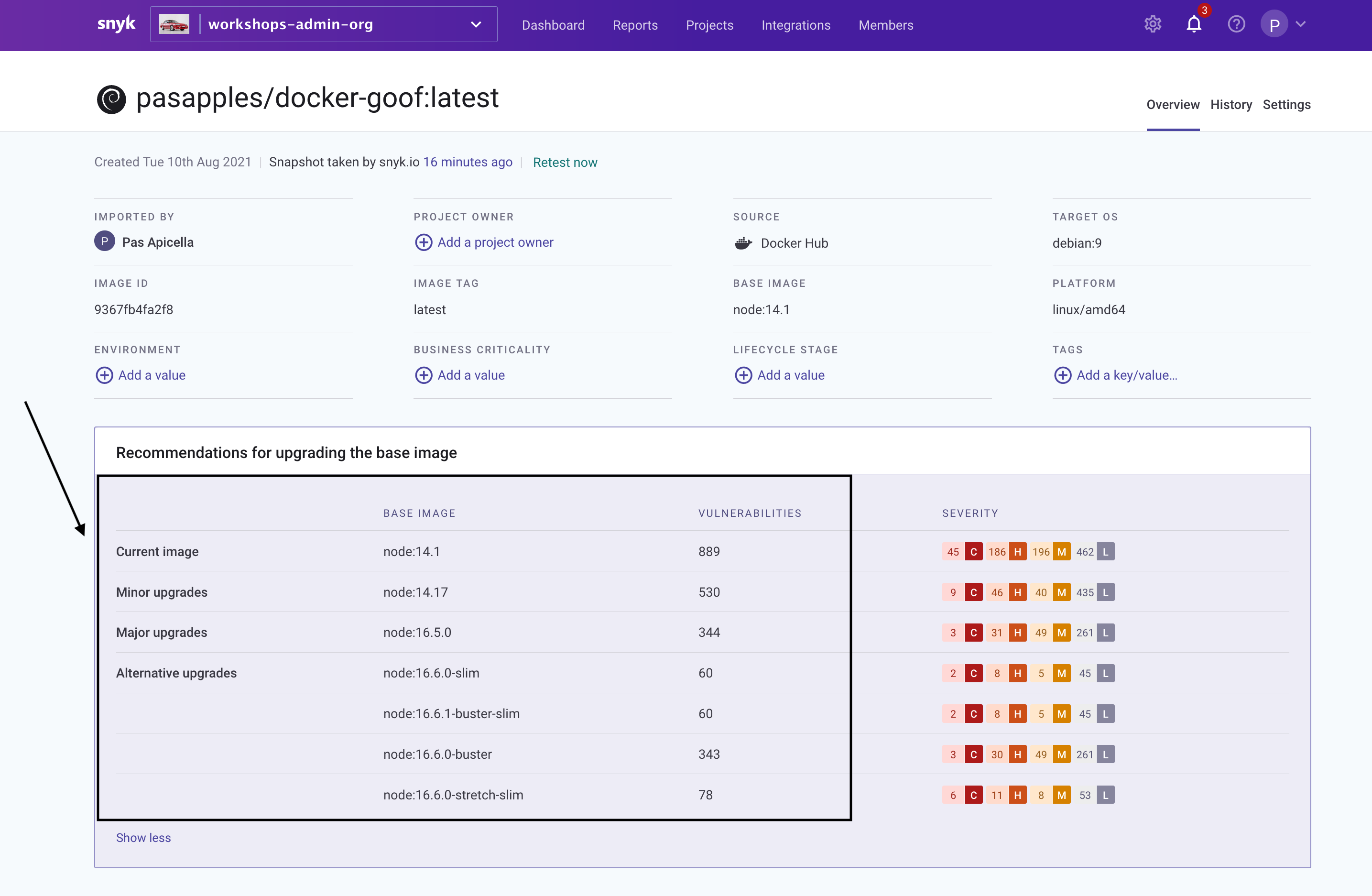This screenshot has height=896, width=1372.
Task: Click high H badge for node:14.17
Action: pyautogui.click(x=1017, y=592)
